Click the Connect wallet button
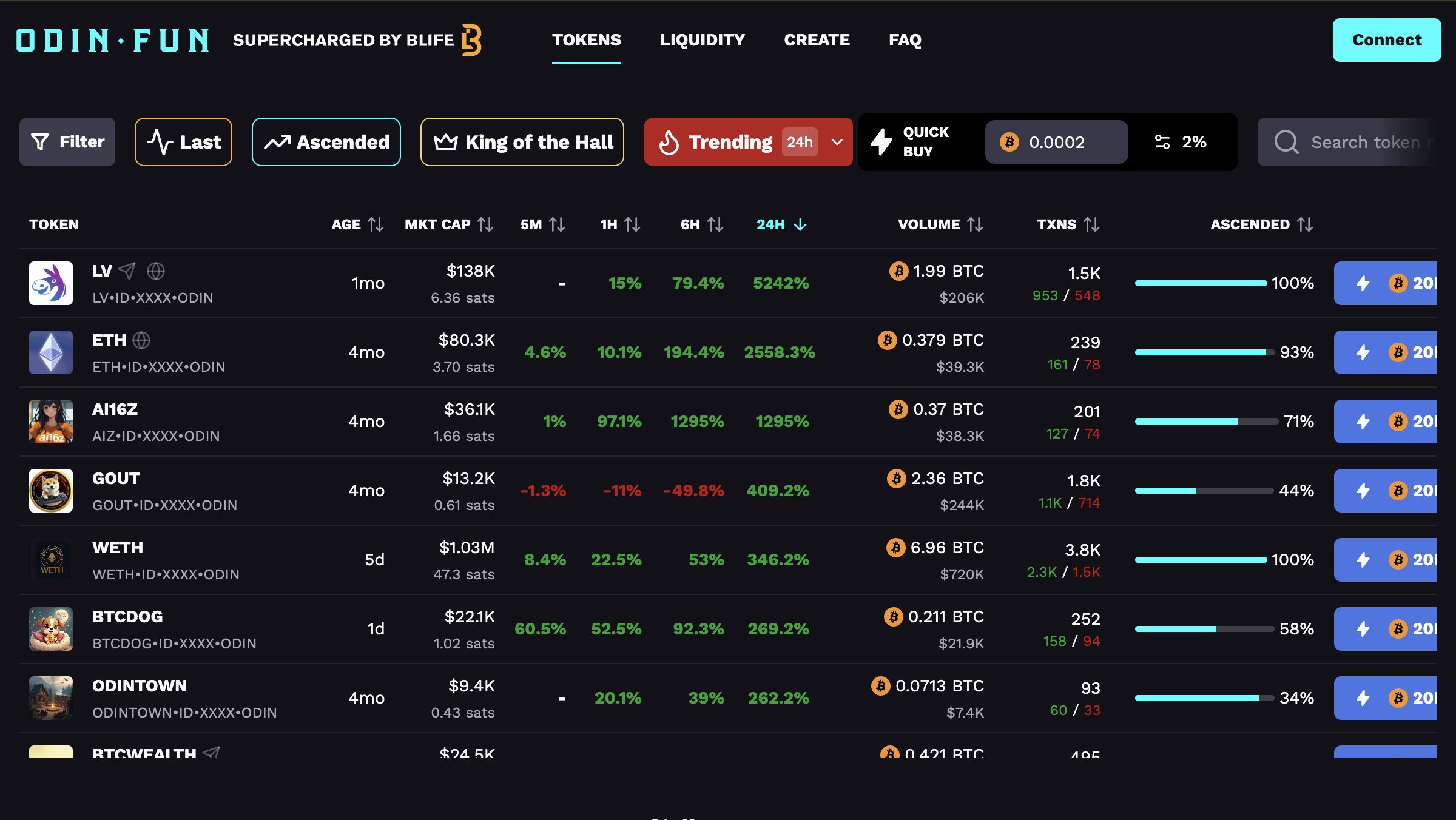The height and width of the screenshot is (820, 1456). pos(1387,40)
